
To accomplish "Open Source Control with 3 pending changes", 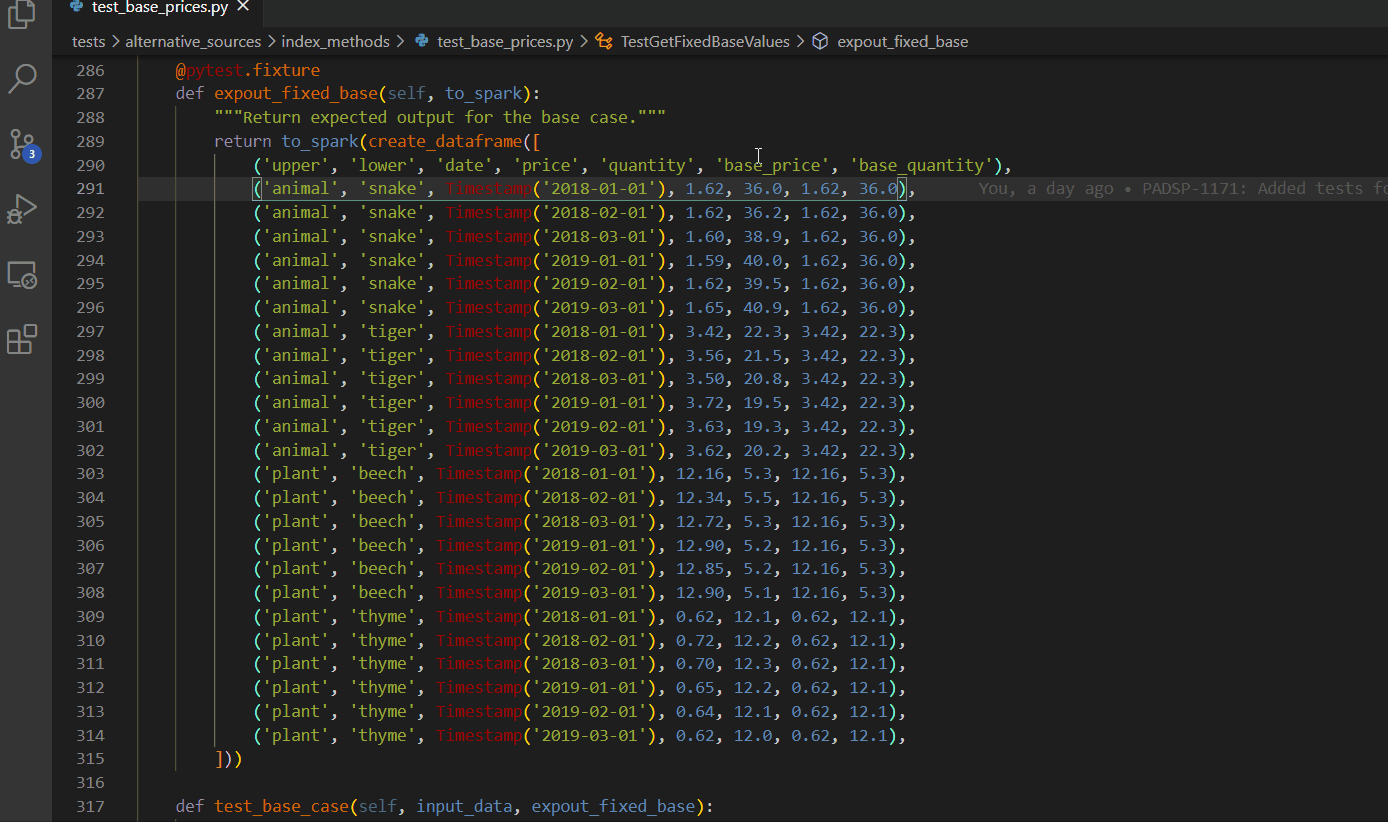I will pyautogui.click(x=22, y=144).
